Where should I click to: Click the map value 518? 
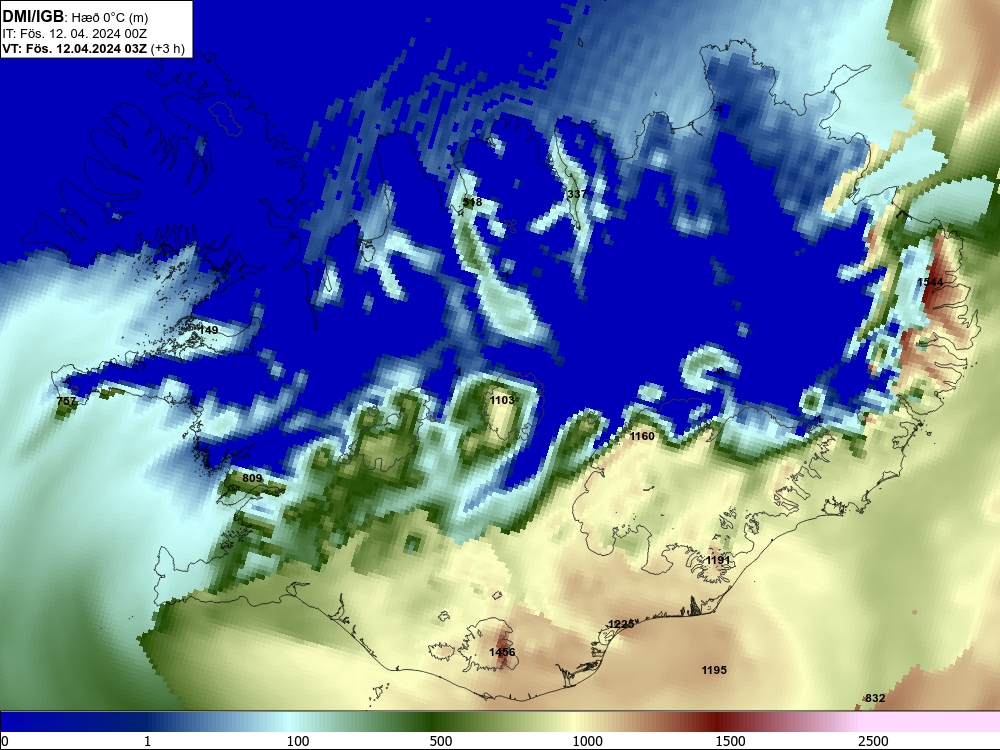pyautogui.click(x=472, y=202)
